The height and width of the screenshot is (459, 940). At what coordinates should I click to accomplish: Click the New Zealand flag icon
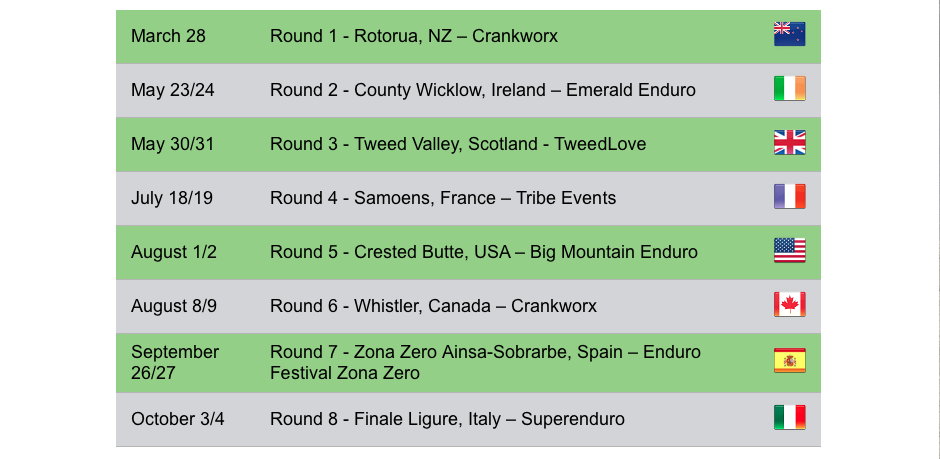[789, 35]
